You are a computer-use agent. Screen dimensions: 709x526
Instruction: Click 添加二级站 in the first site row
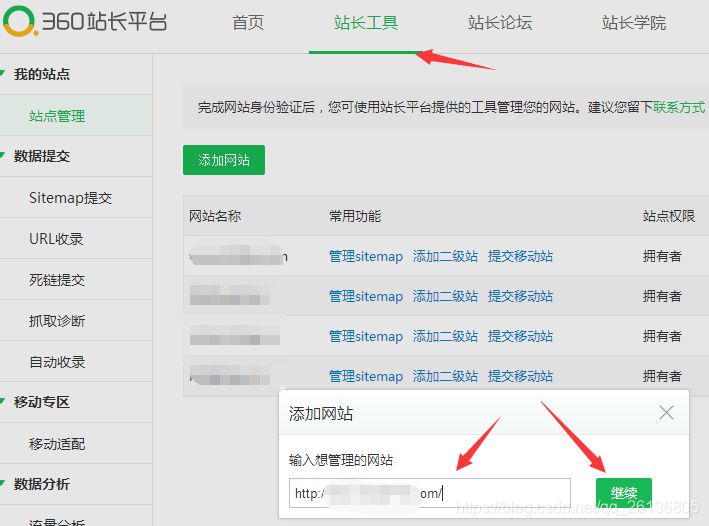(445, 256)
